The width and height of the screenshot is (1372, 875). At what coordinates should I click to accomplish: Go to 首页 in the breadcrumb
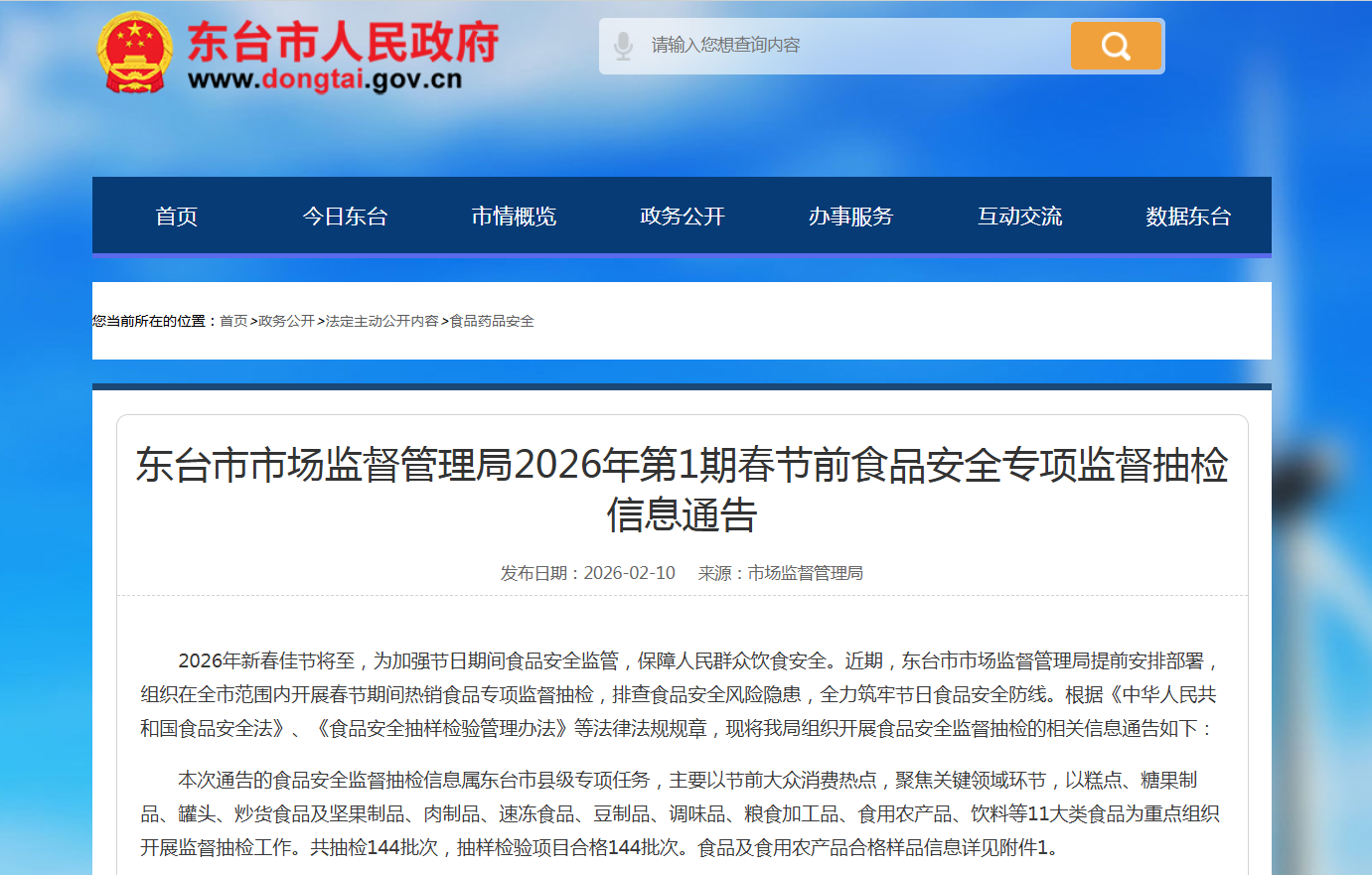click(233, 321)
